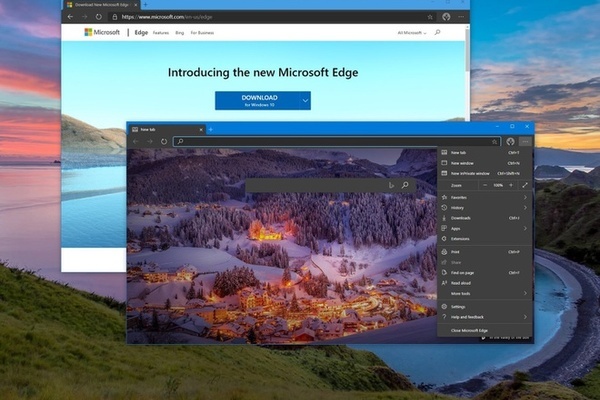This screenshot has height=400, width=600.
Task: Click the microsoft.com URL in the back window address bar
Action: pos(167,17)
